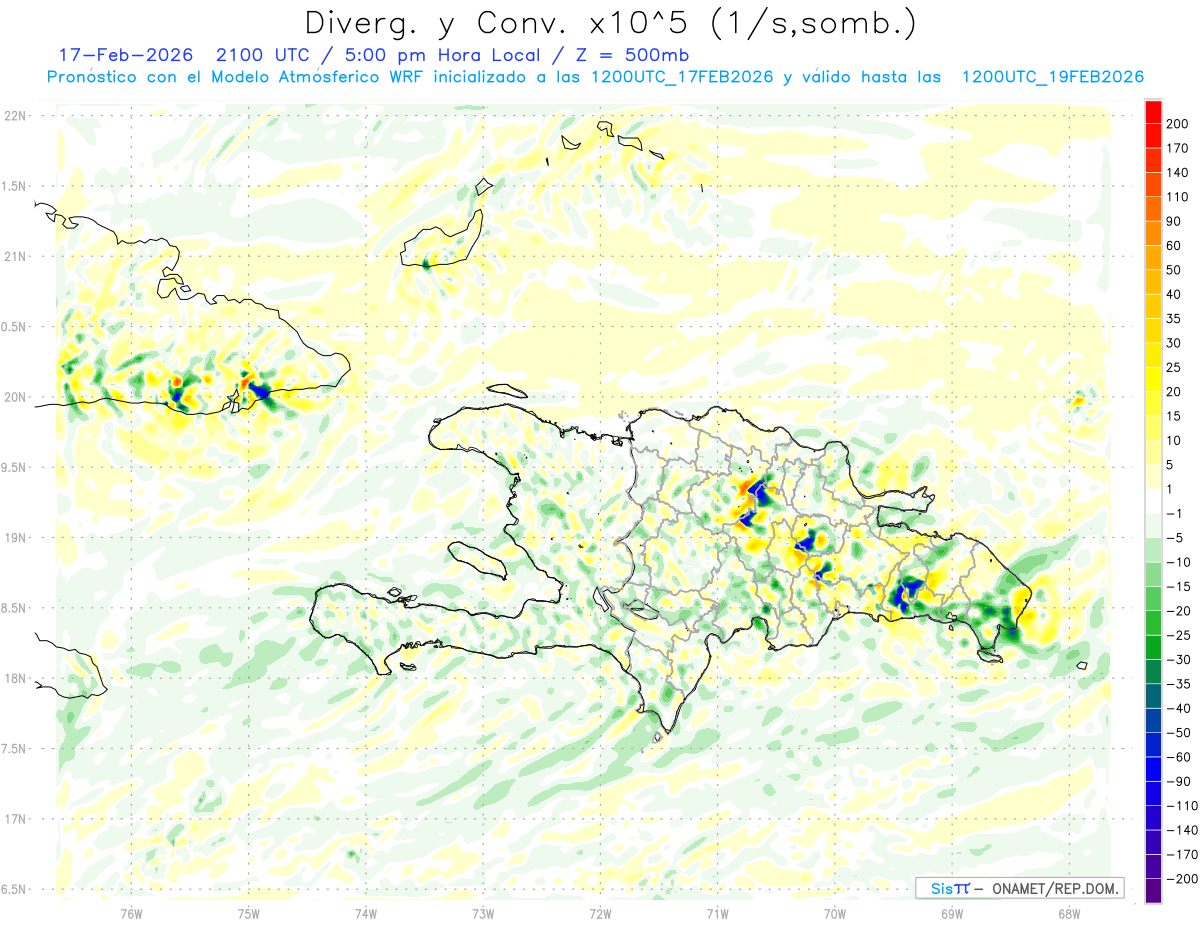The width and height of the screenshot is (1200, 927).
Task: Click the '1.5N' latitude label
Action: click(15, 186)
